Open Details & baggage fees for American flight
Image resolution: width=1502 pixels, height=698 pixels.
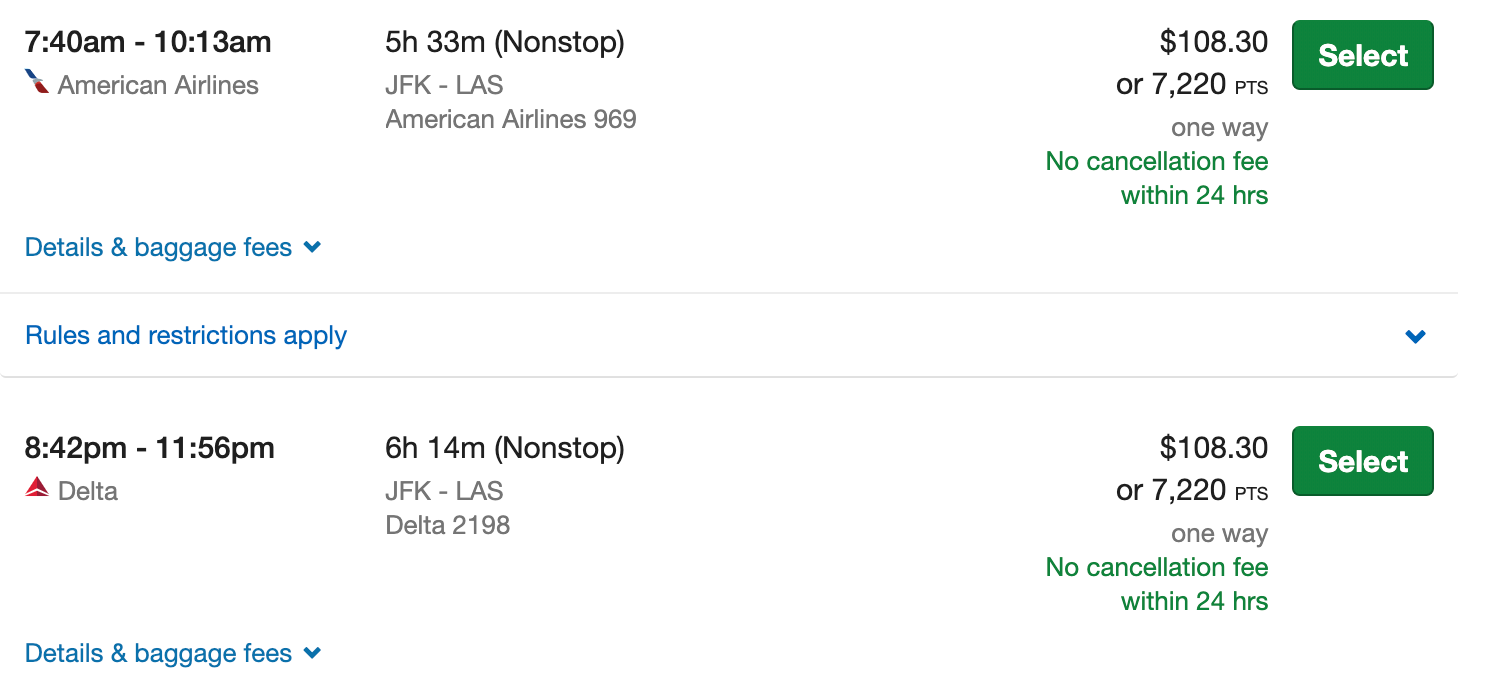pyautogui.click(x=158, y=247)
